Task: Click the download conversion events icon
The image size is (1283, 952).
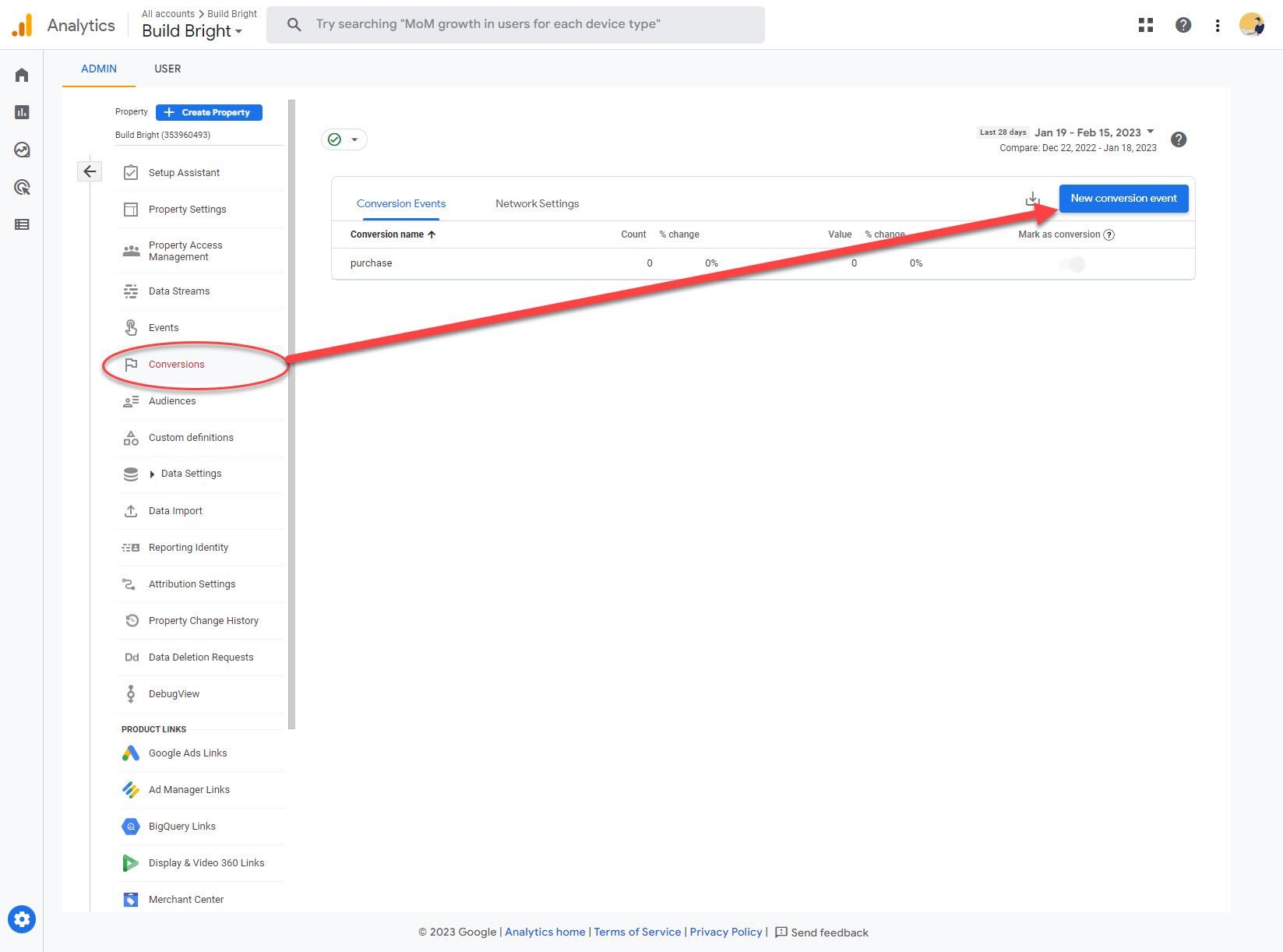Action: [1032, 199]
